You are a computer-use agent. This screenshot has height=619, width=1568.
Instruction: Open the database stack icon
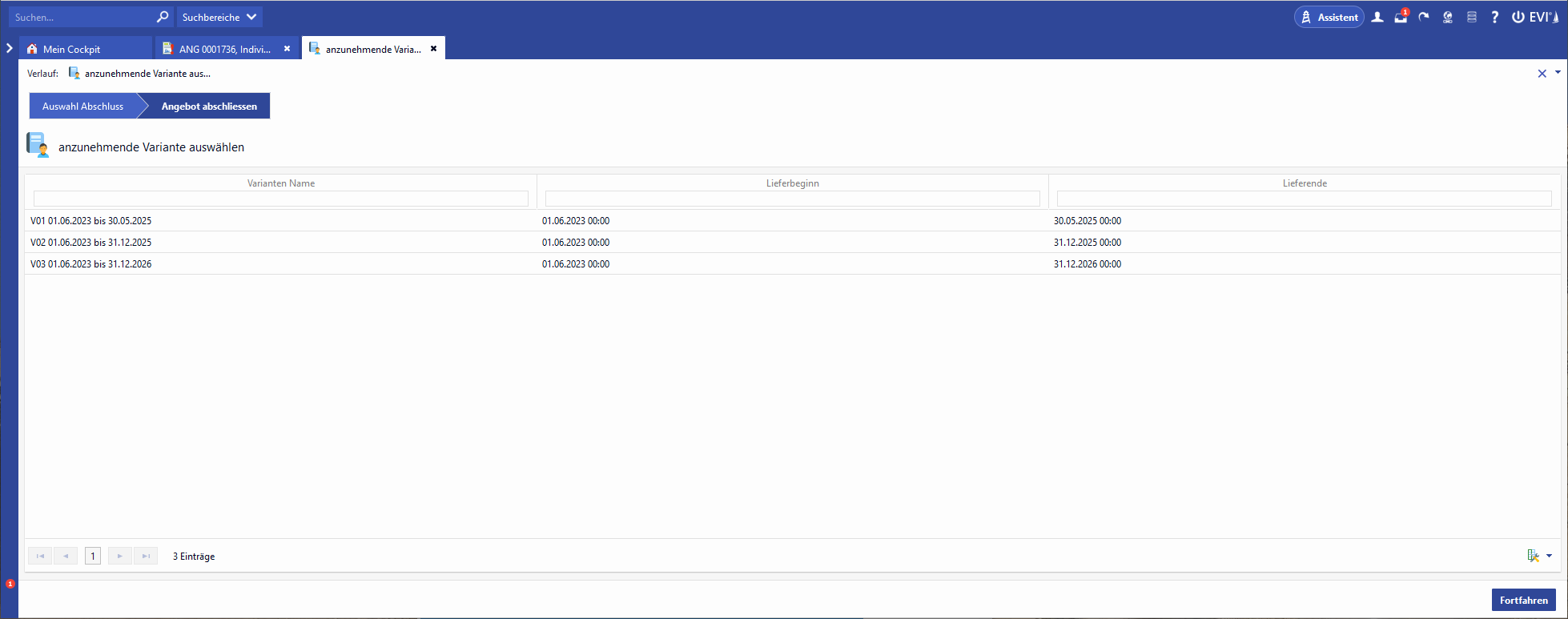click(x=1472, y=17)
